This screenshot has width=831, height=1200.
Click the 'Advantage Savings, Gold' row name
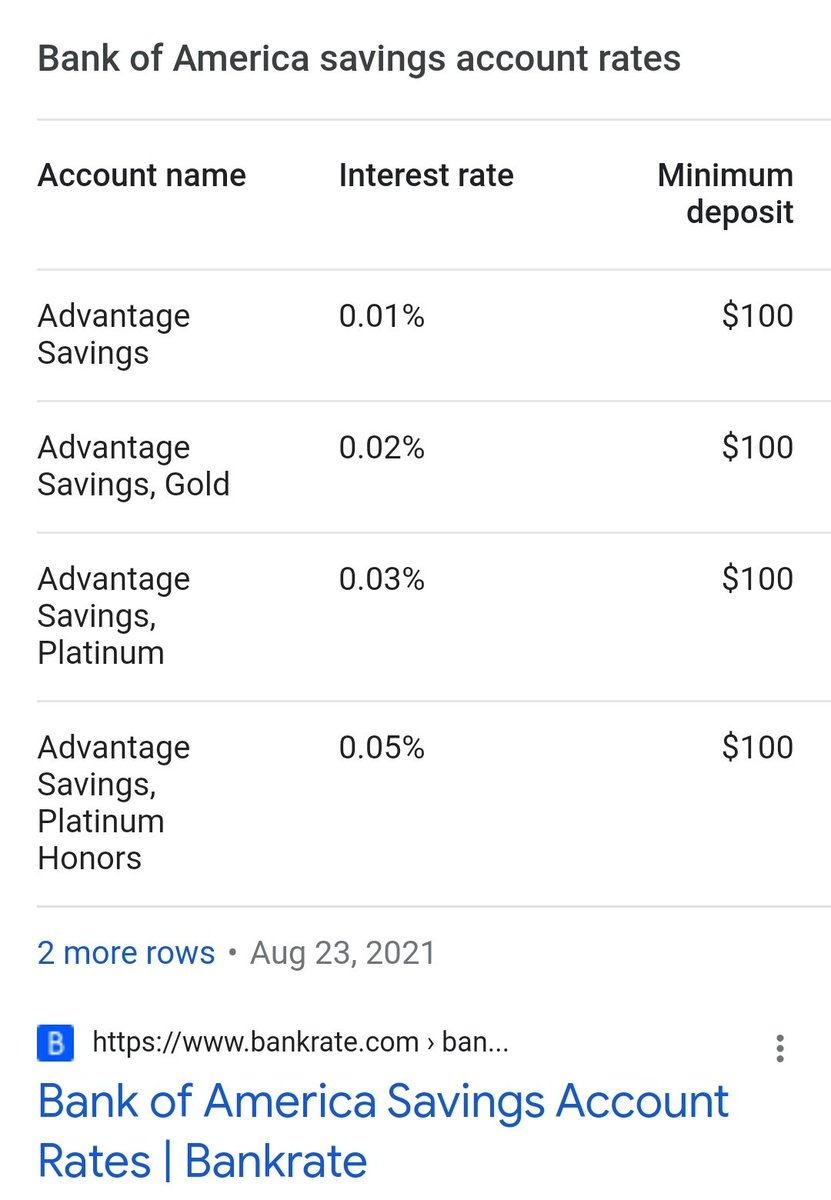click(134, 466)
